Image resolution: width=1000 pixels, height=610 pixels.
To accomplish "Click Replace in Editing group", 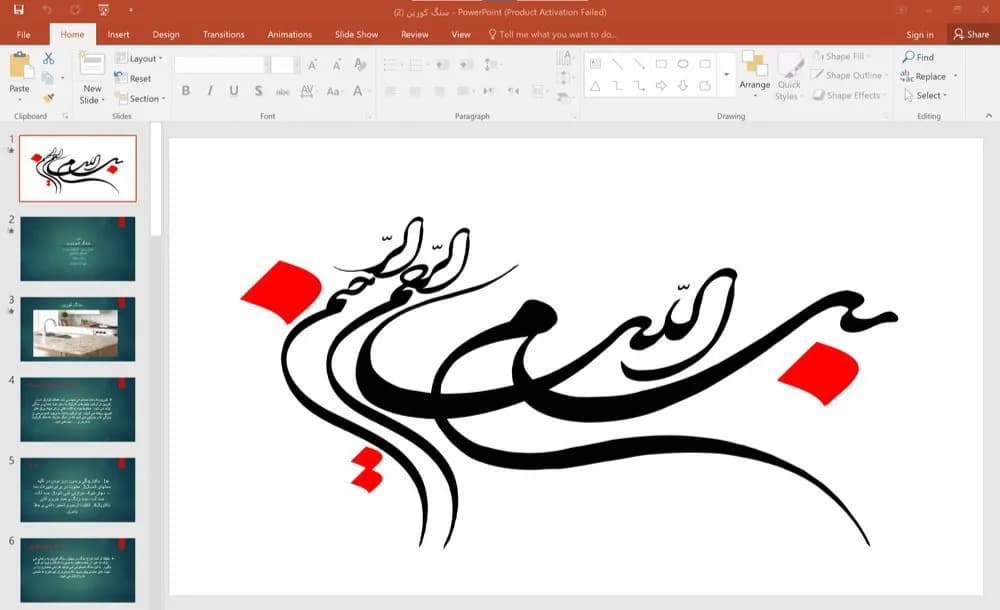I will [x=924, y=77].
